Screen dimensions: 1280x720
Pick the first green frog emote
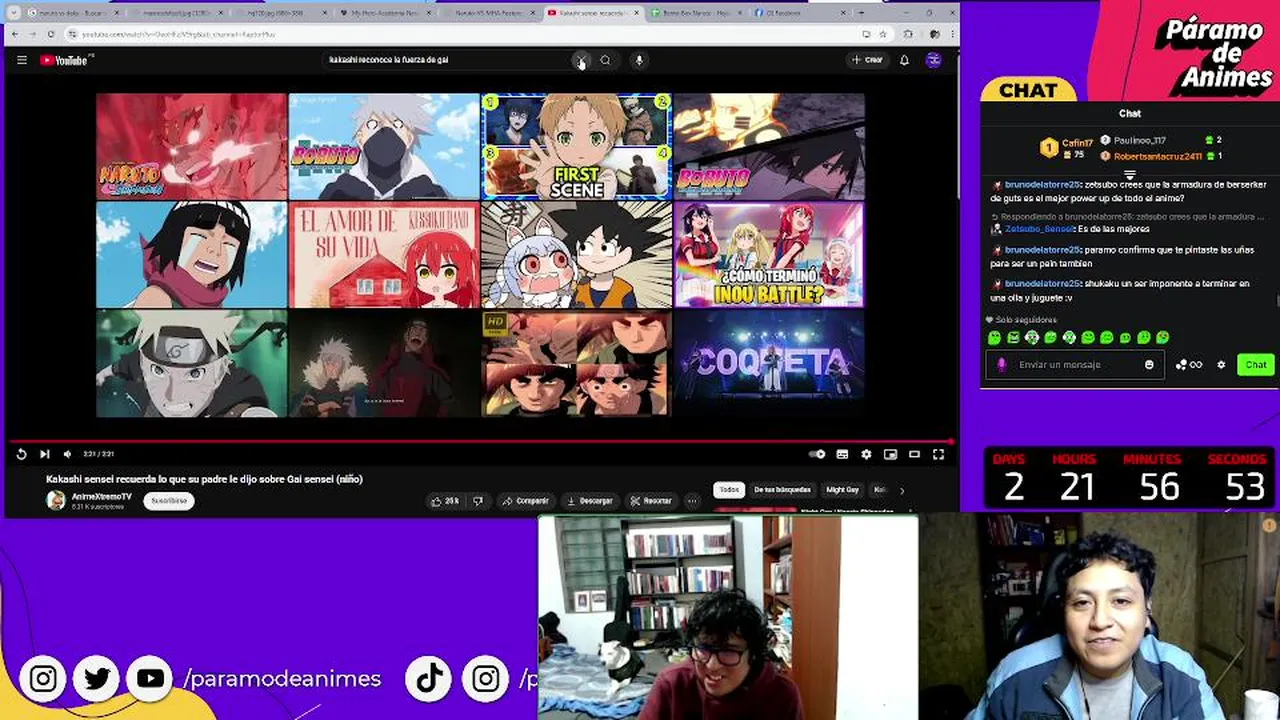(x=994, y=338)
